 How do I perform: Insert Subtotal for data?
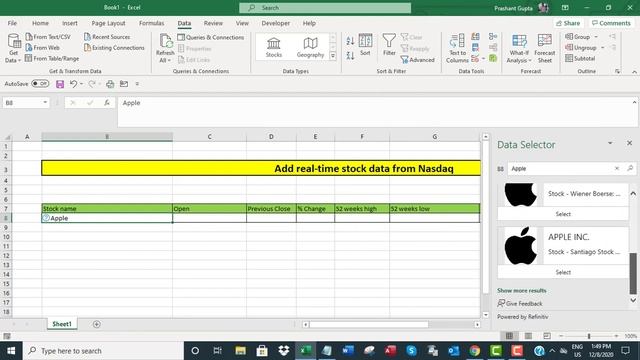pyautogui.click(x=580, y=58)
